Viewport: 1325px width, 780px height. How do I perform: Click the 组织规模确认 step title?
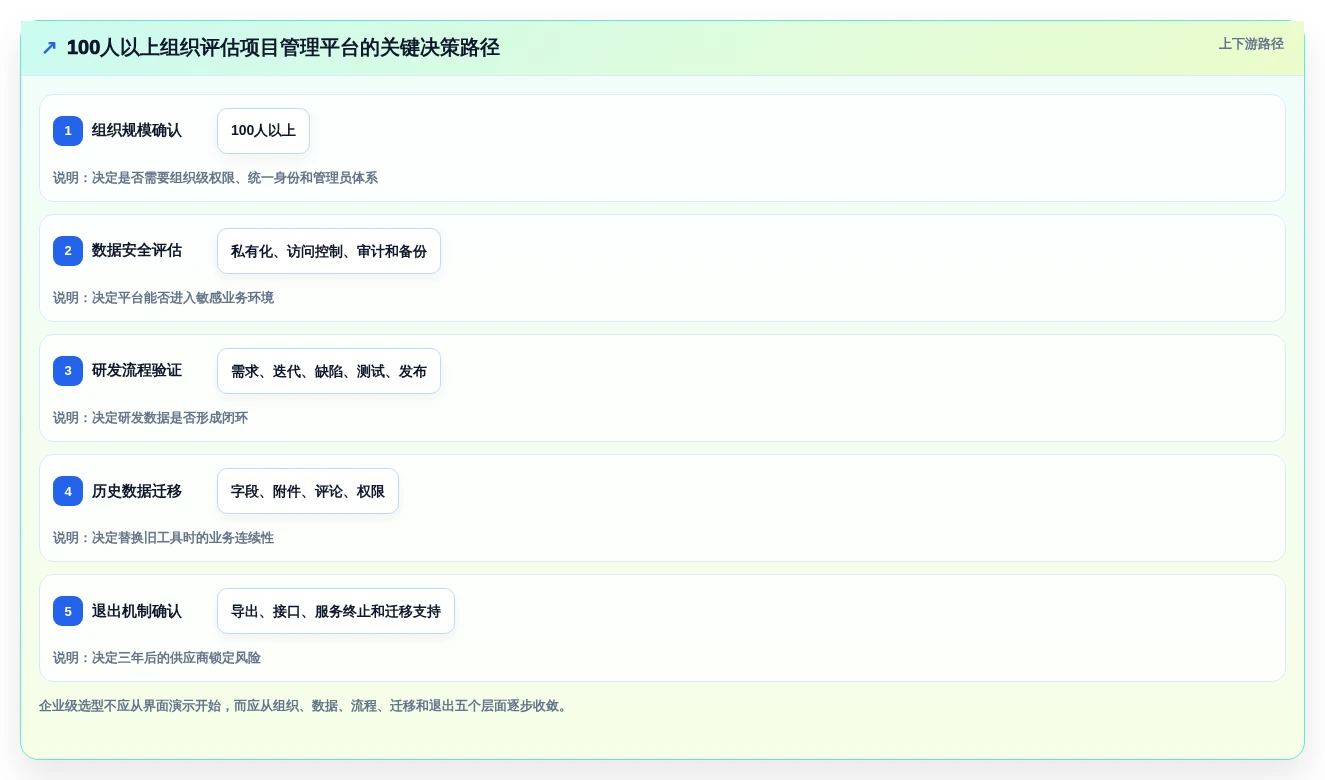click(x=137, y=131)
